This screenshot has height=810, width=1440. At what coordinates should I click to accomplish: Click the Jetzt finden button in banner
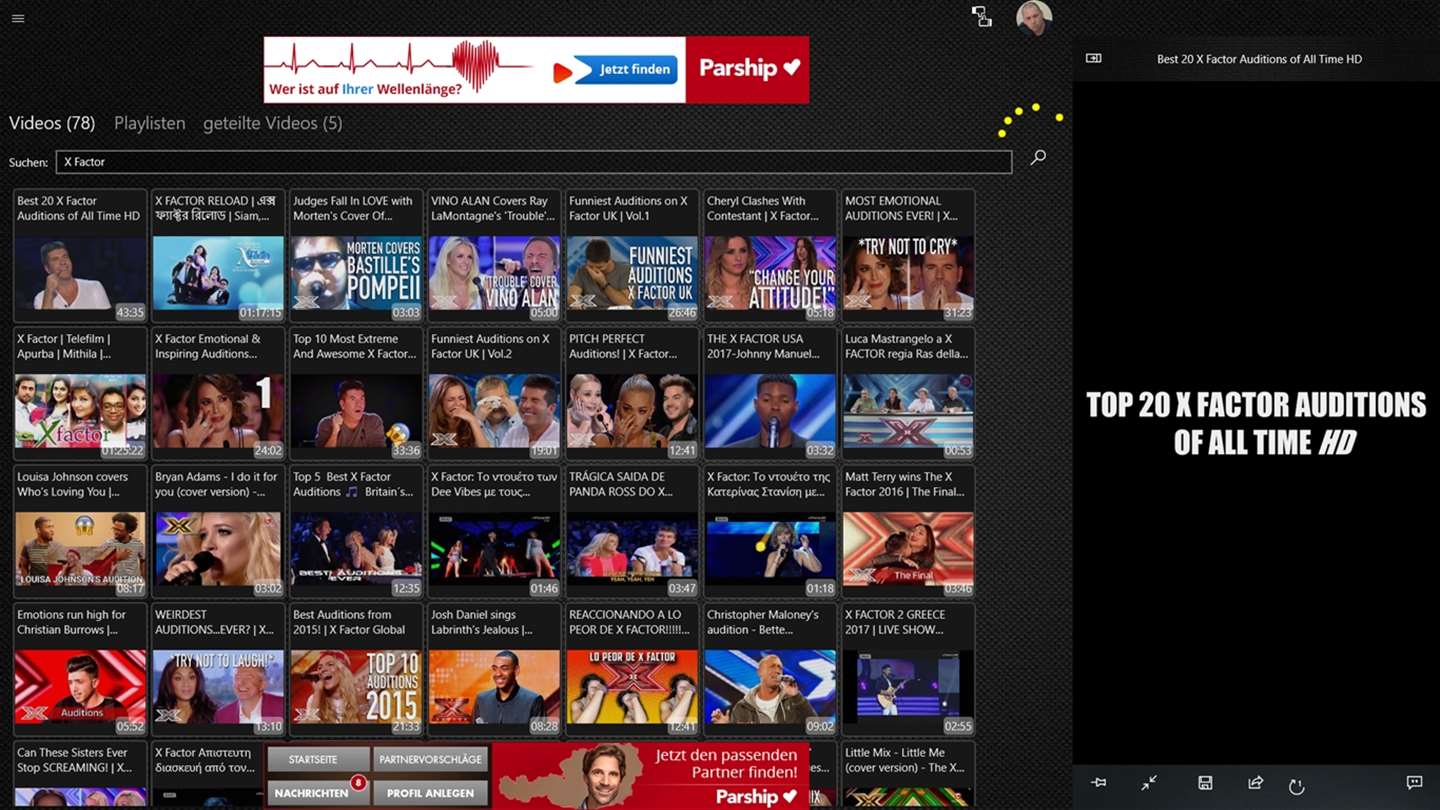627,69
